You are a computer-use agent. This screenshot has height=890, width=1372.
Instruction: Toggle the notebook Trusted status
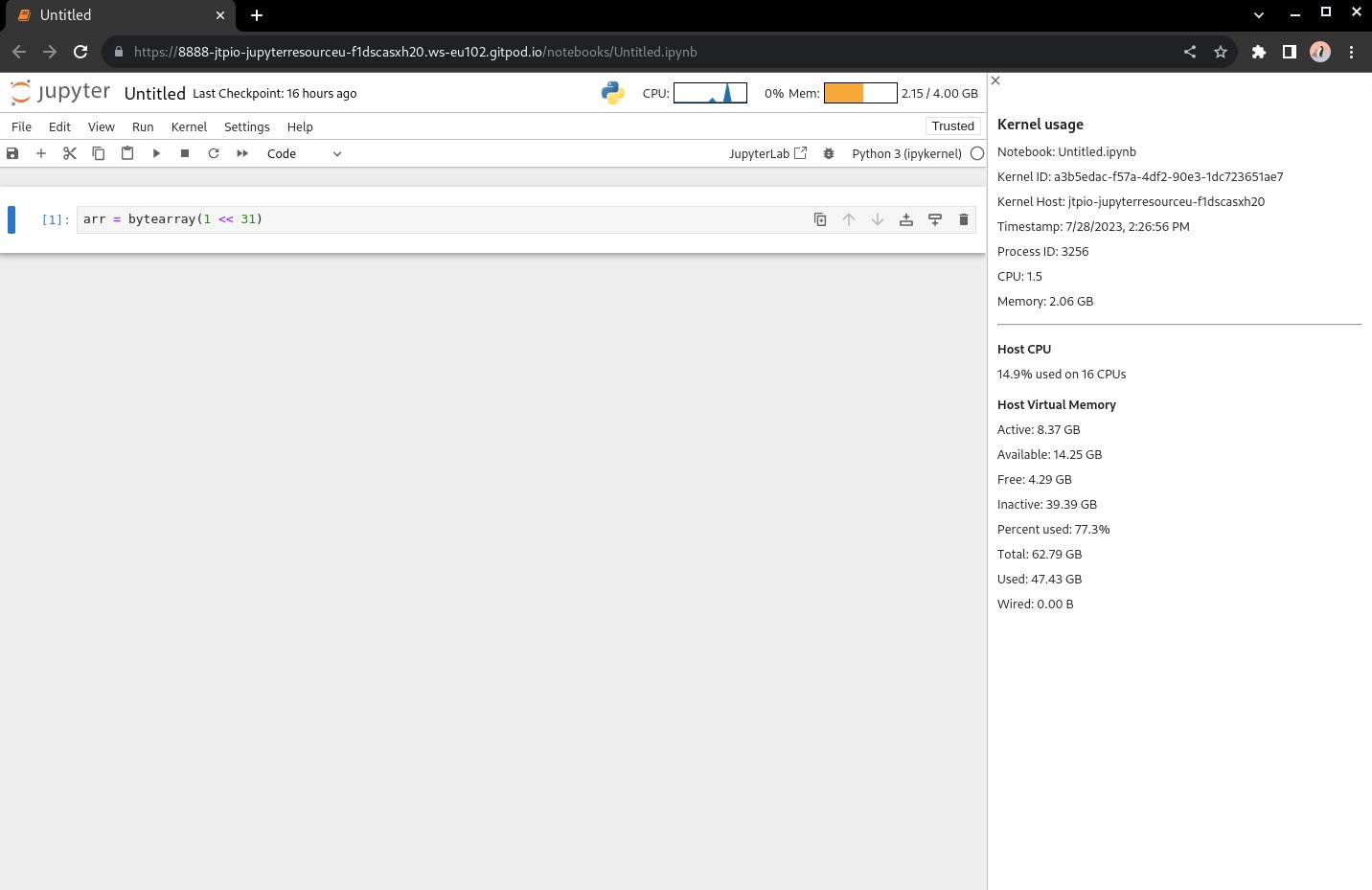pyautogui.click(x=953, y=126)
